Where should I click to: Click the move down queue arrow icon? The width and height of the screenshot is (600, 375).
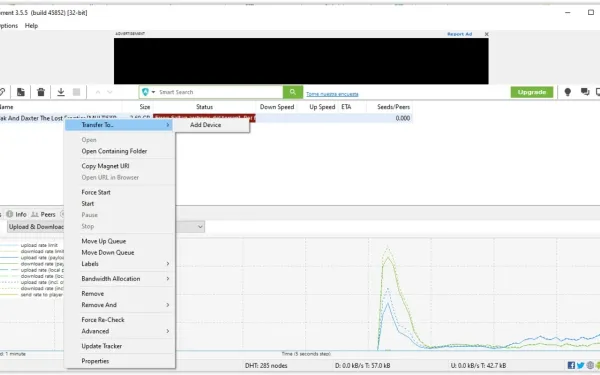tap(110, 92)
